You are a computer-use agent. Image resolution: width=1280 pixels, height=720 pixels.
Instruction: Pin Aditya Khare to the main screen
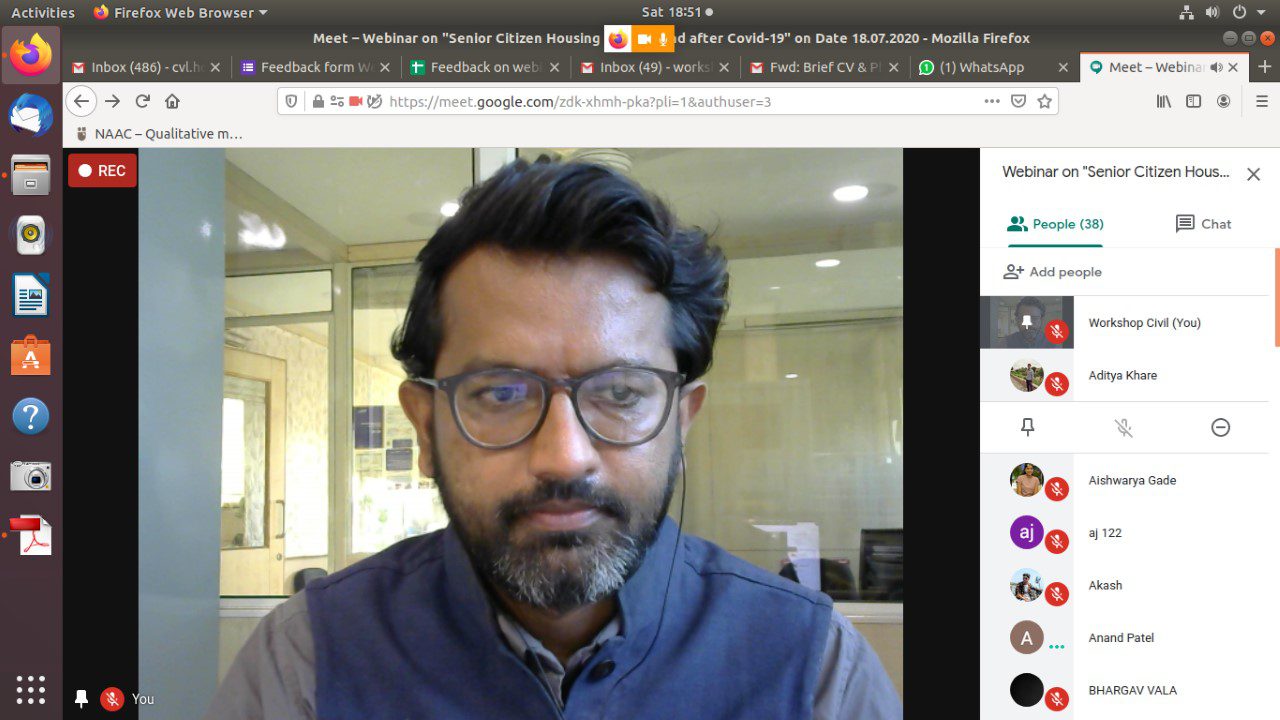1027,427
